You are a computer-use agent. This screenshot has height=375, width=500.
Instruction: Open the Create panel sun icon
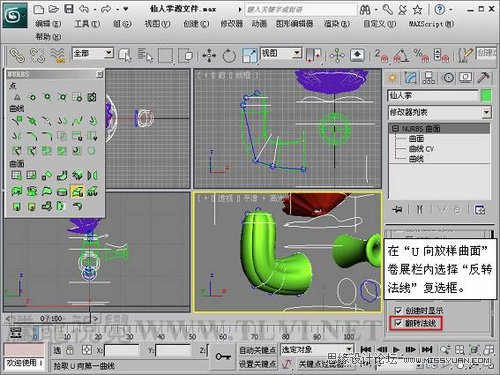tap(393, 78)
